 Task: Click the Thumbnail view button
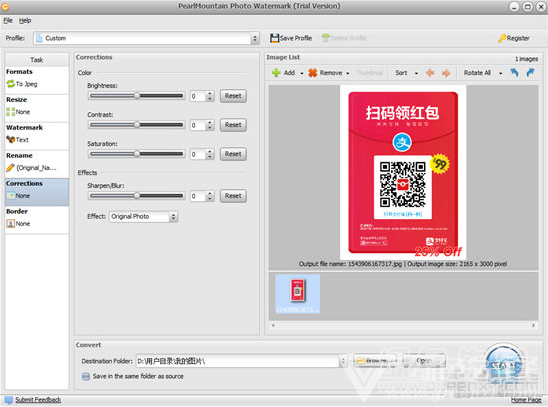(x=369, y=73)
